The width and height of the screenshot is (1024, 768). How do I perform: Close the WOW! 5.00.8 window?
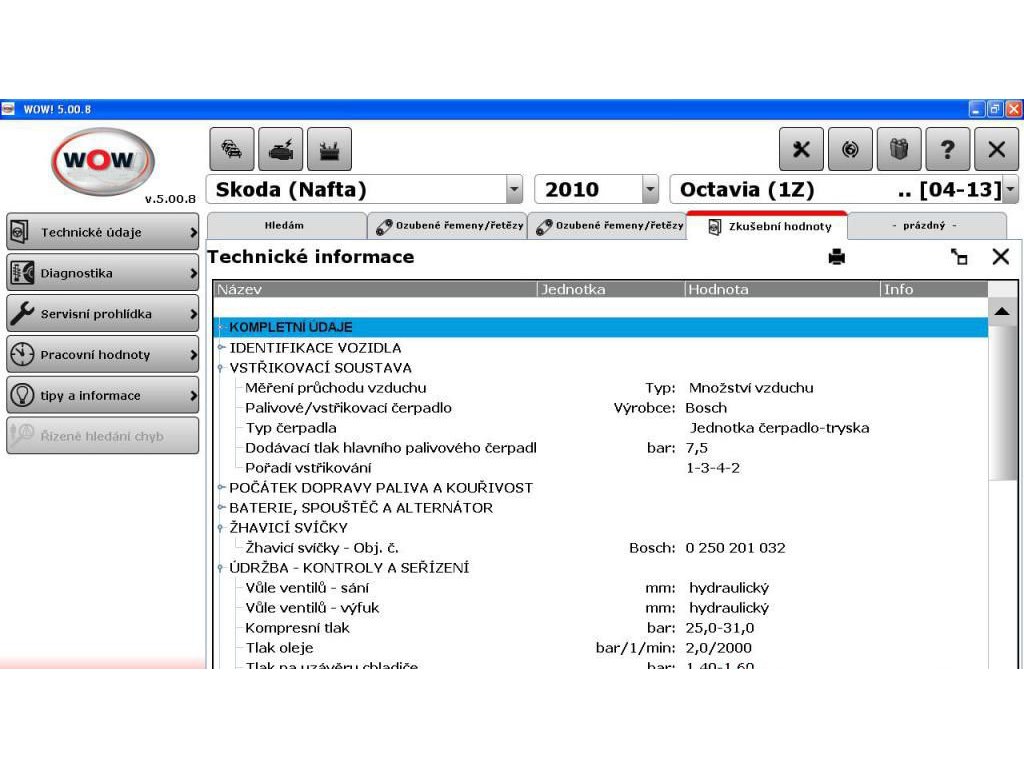[1014, 109]
